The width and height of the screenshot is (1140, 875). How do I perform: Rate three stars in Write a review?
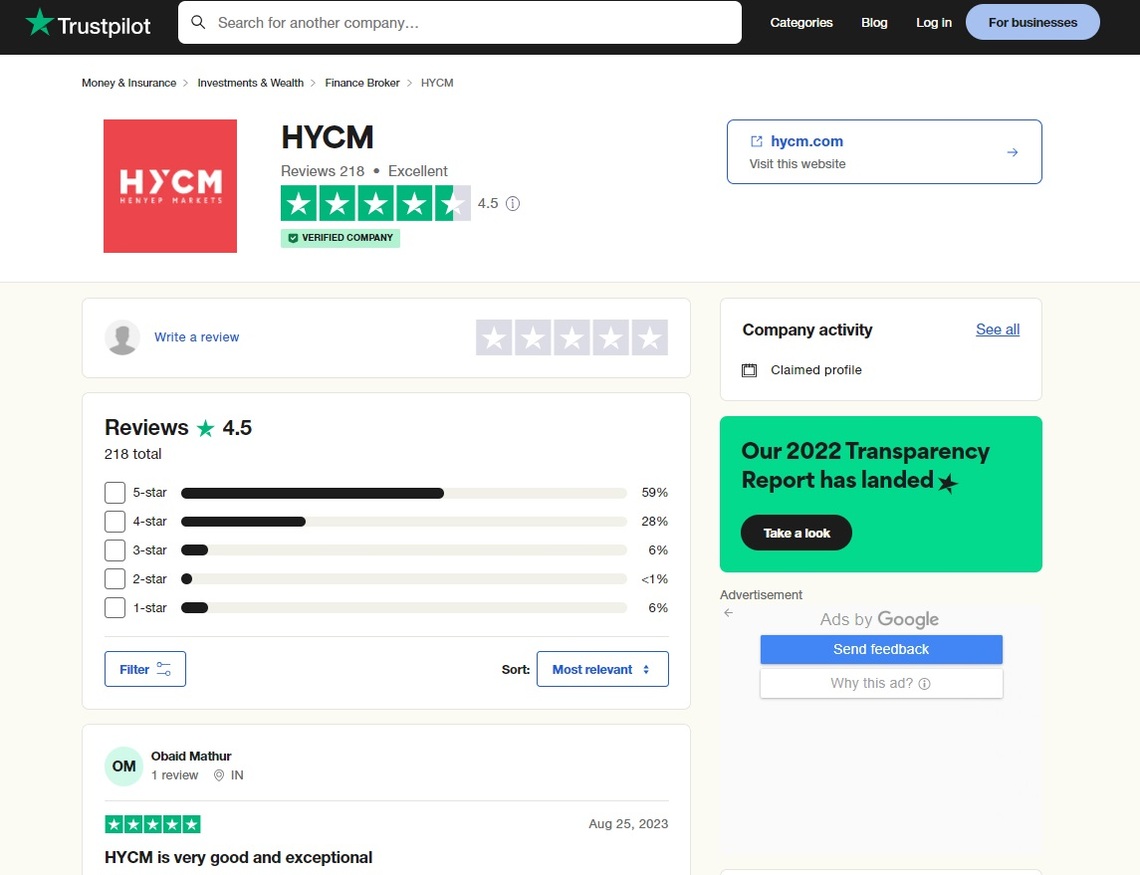[x=572, y=338]
